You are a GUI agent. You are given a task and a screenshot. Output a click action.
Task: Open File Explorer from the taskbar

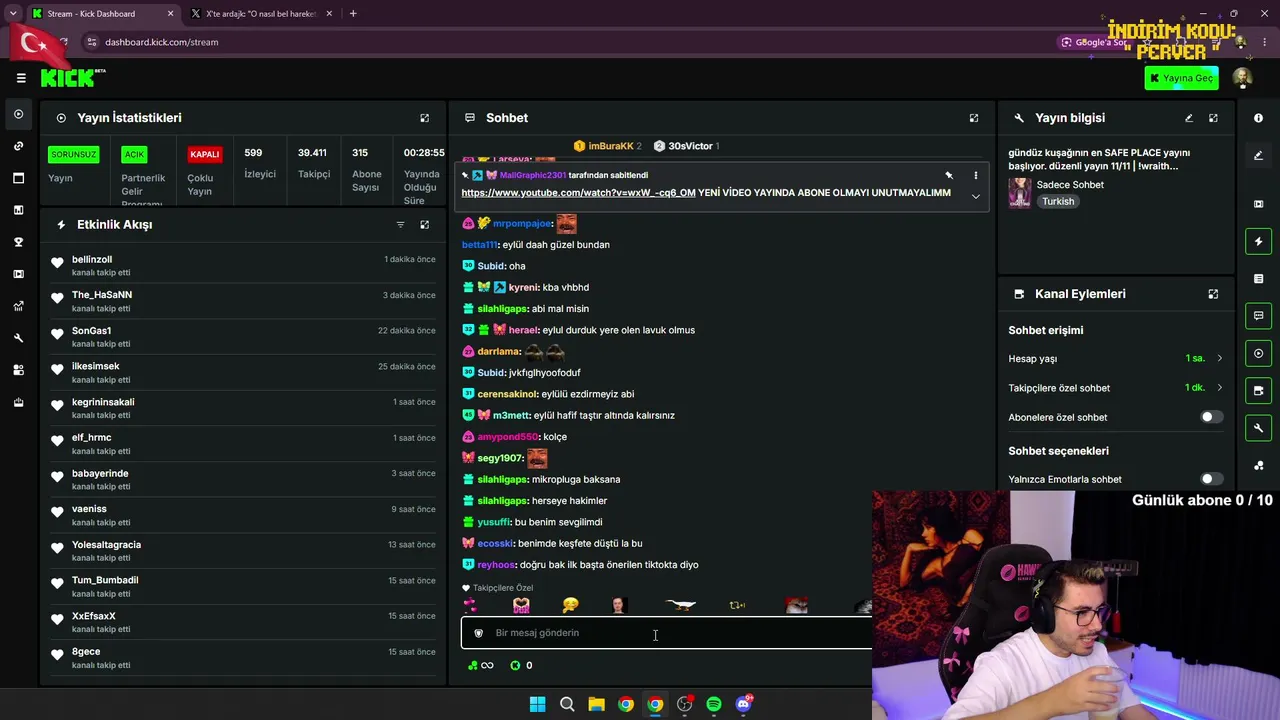[x=596, y=704]
